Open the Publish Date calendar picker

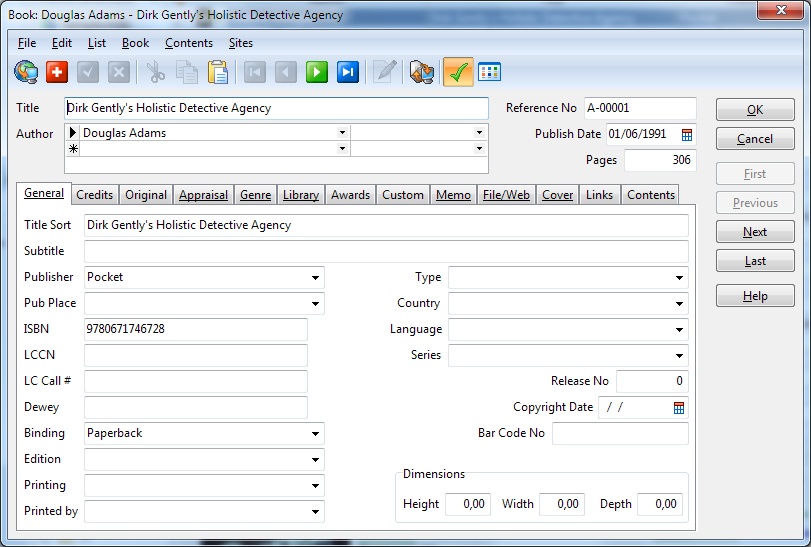point(687,135)
